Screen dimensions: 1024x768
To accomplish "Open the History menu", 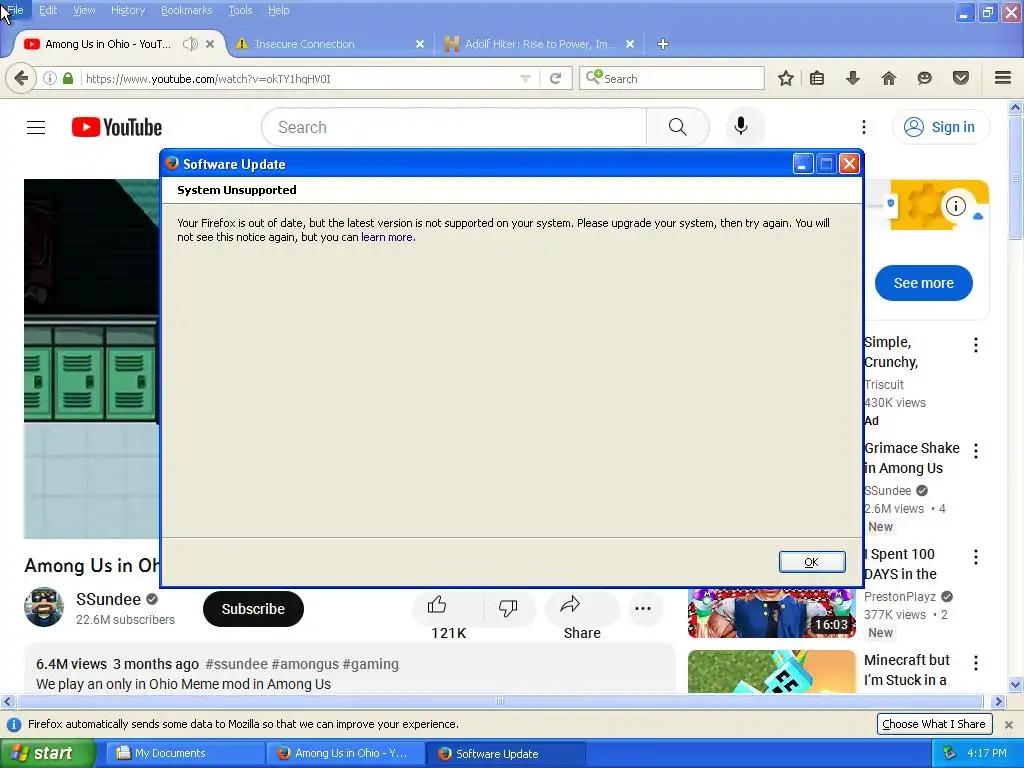I will 128,10.
